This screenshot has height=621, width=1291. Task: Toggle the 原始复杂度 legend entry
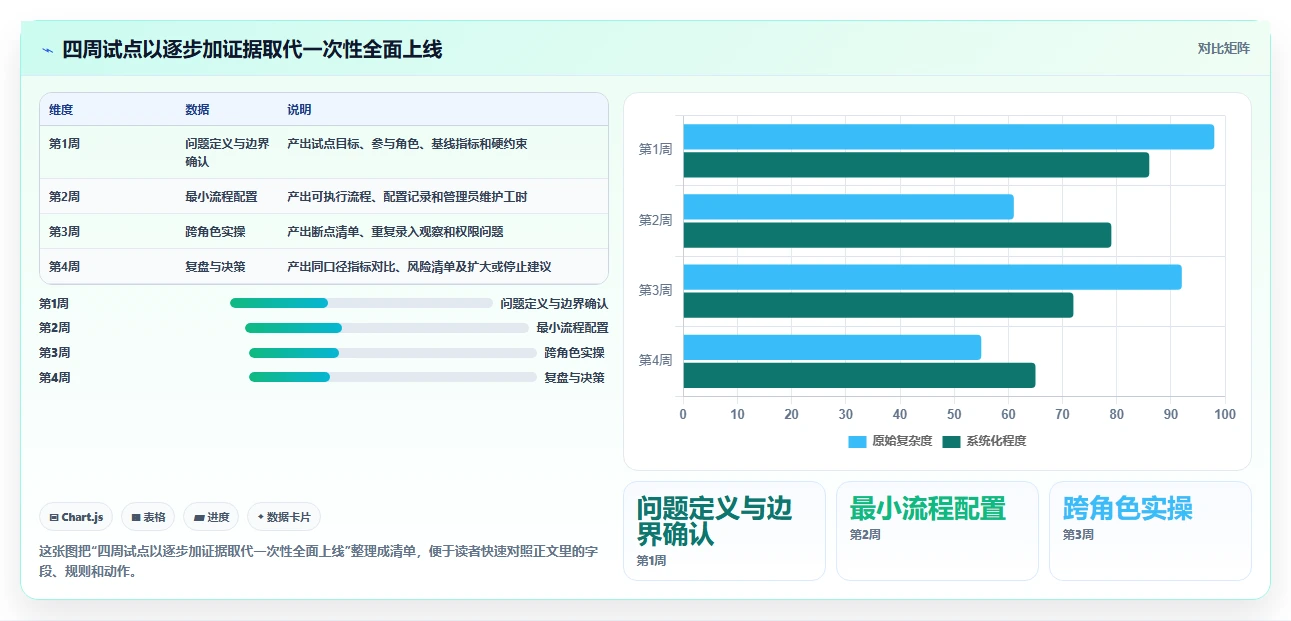coord(890,441)
